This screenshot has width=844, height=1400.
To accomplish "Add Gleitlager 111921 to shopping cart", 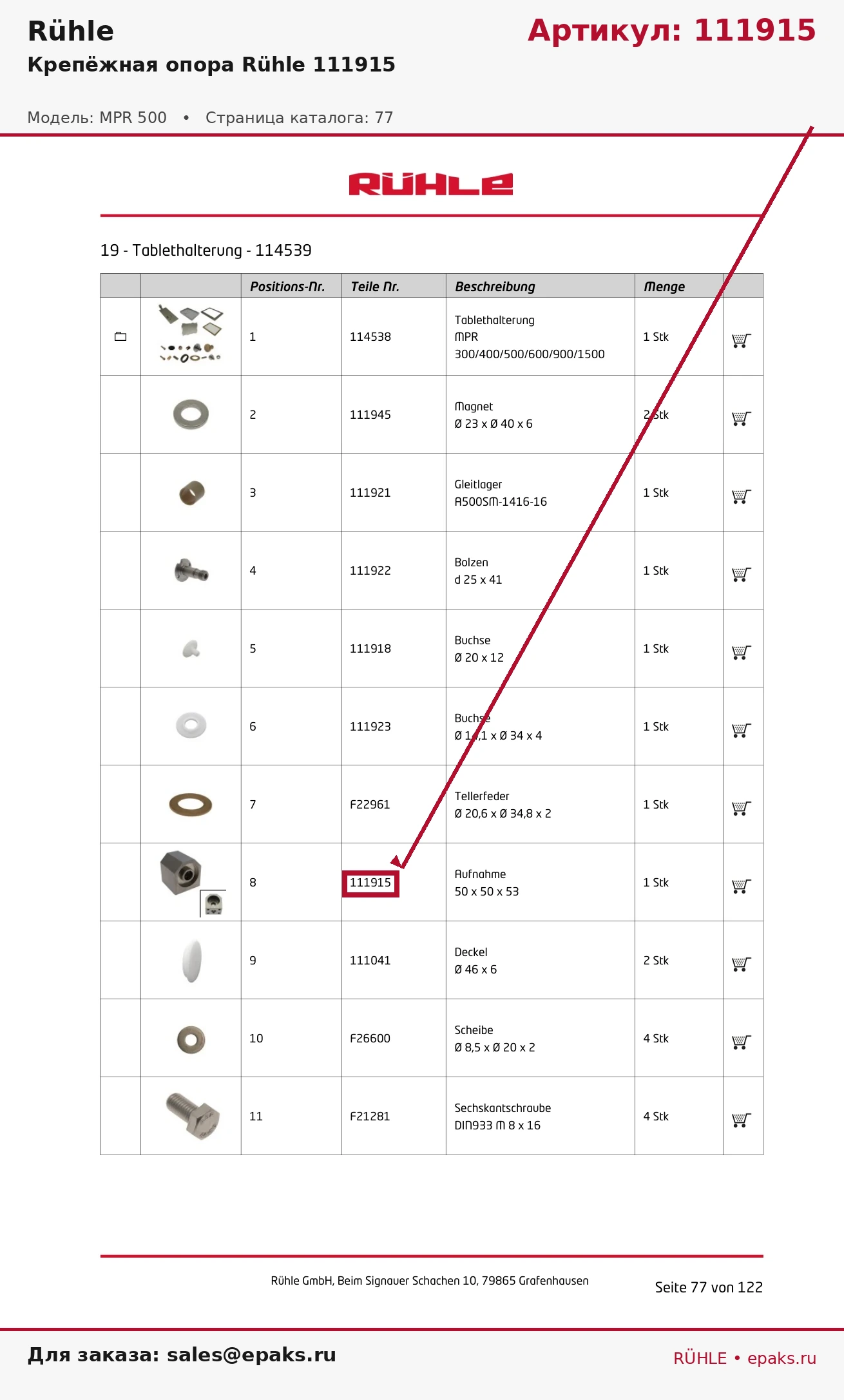I will 742,496.
